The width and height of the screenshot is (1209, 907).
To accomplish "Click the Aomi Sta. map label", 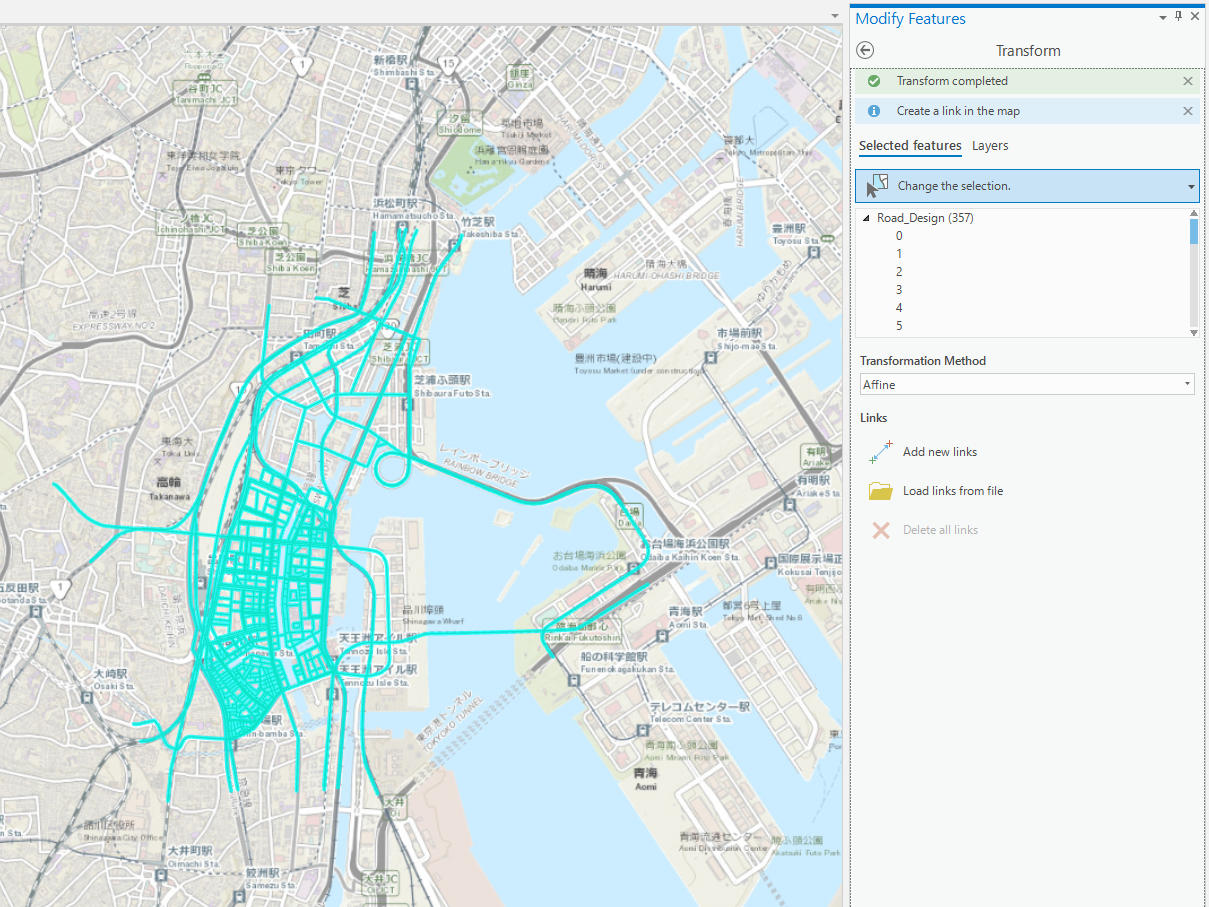I will 688,623.
